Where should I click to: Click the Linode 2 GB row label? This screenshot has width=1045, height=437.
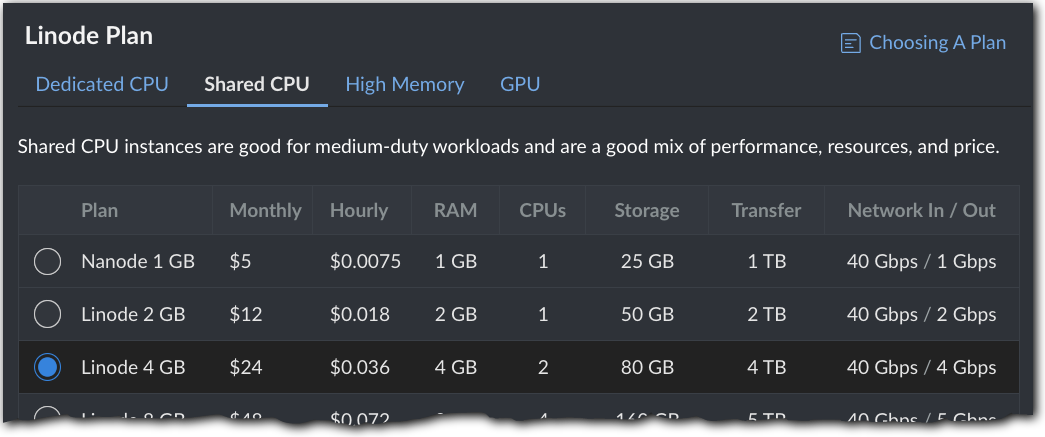[x=133, y=315]
